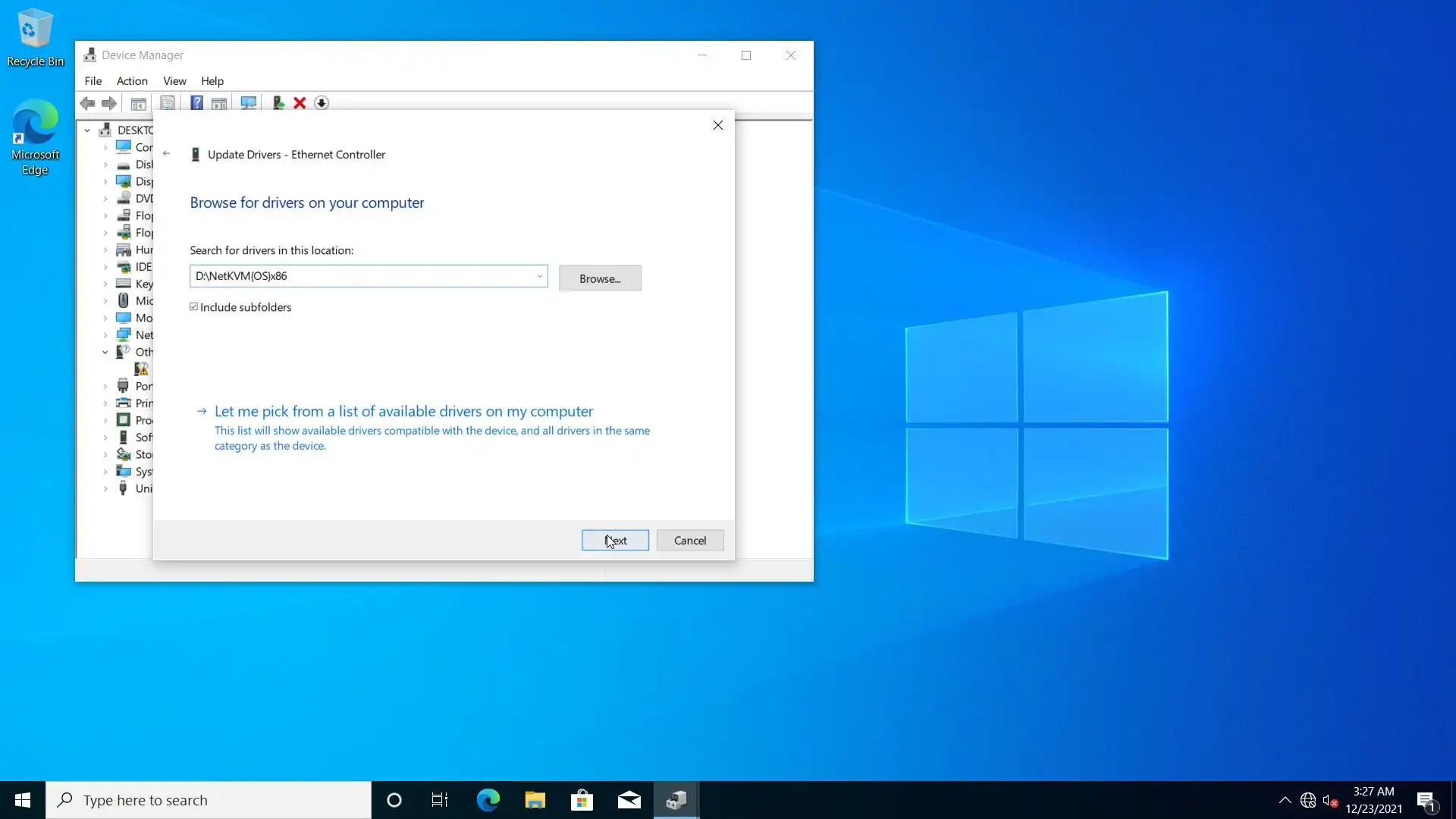Click the Browse... button

point(599,278)
